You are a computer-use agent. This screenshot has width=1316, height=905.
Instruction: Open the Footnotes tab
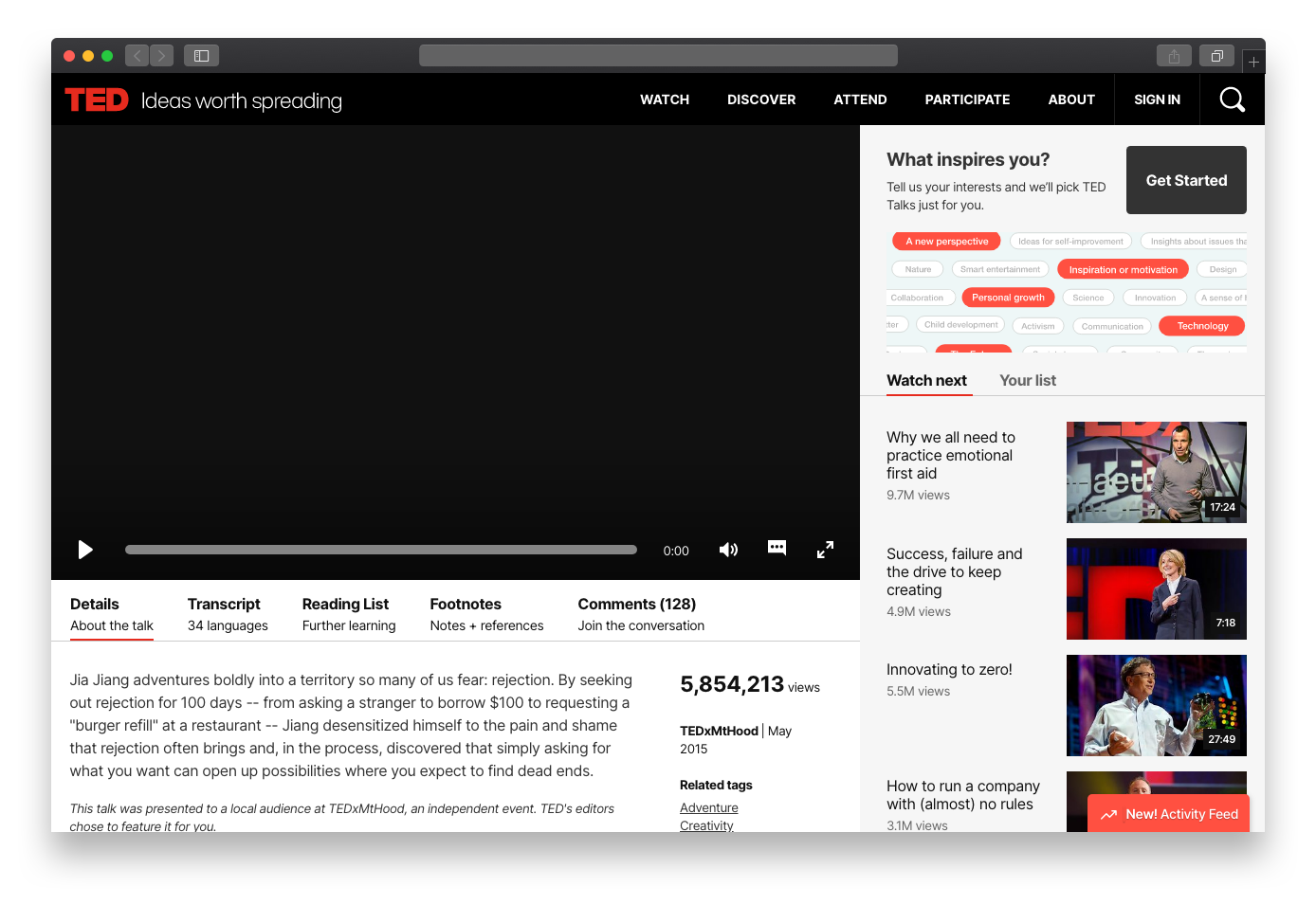(x=486, y=614)
